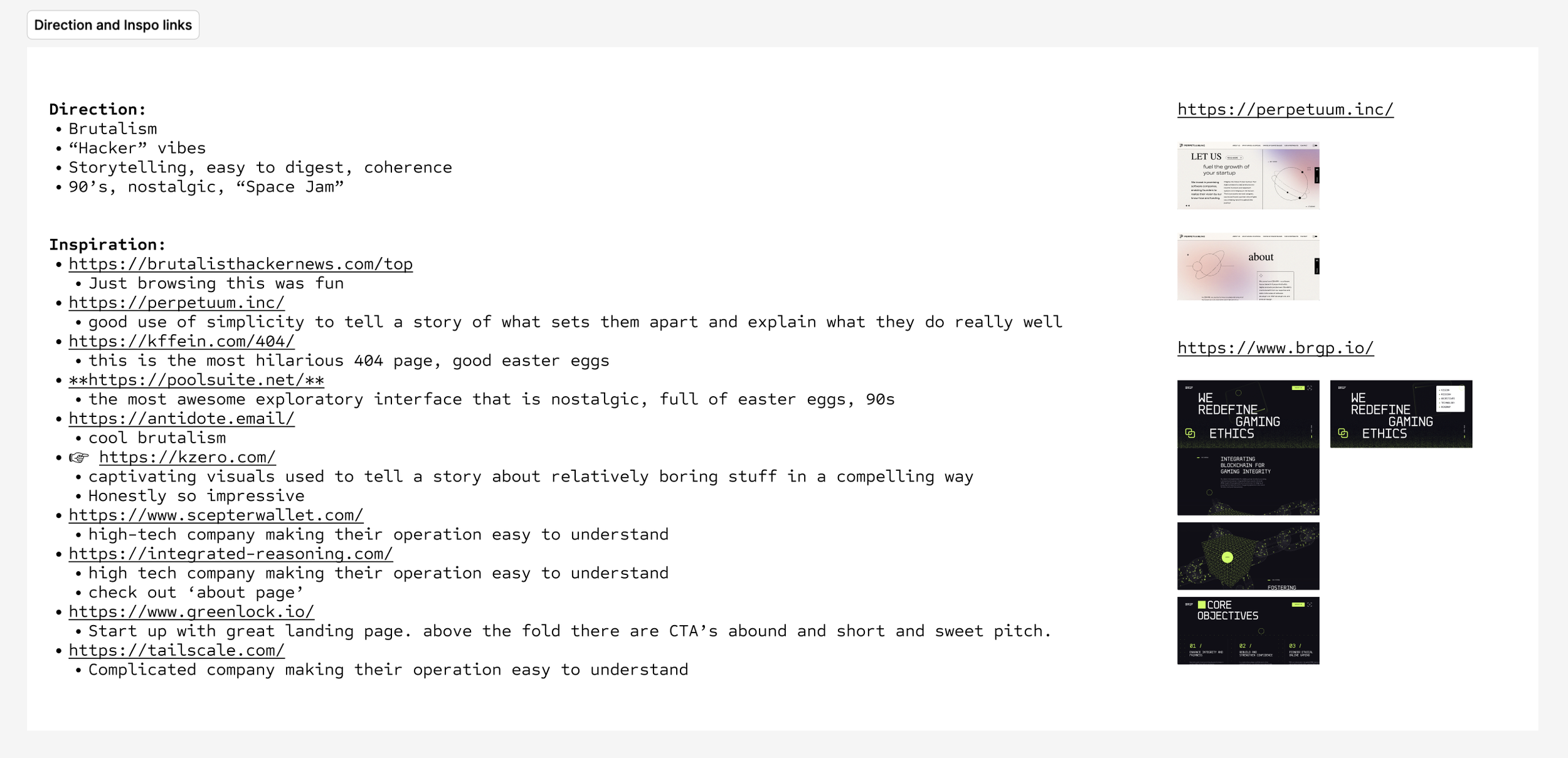Open the www.brgp.io heading link
The image size is (1568, 758).
pos(1275,348)
